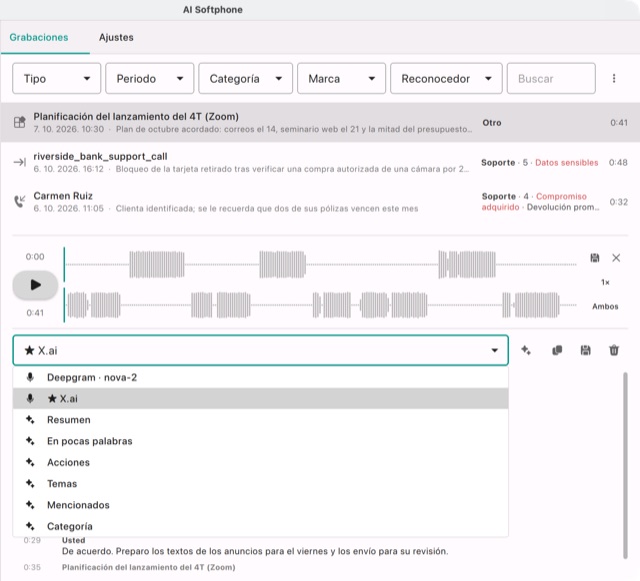The width and height of the screenshot is (640, 581).
Task: Open the Ajustes tab
Action: click(x=116, y=37)
